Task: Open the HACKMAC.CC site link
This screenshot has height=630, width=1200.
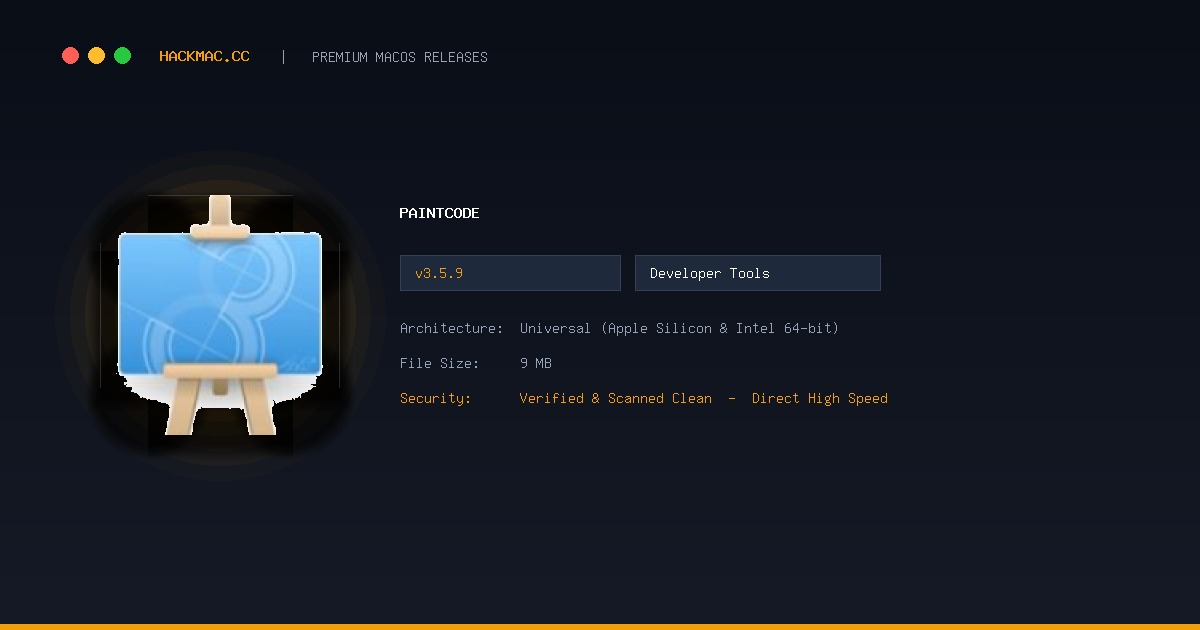Action: click(204, 57)
